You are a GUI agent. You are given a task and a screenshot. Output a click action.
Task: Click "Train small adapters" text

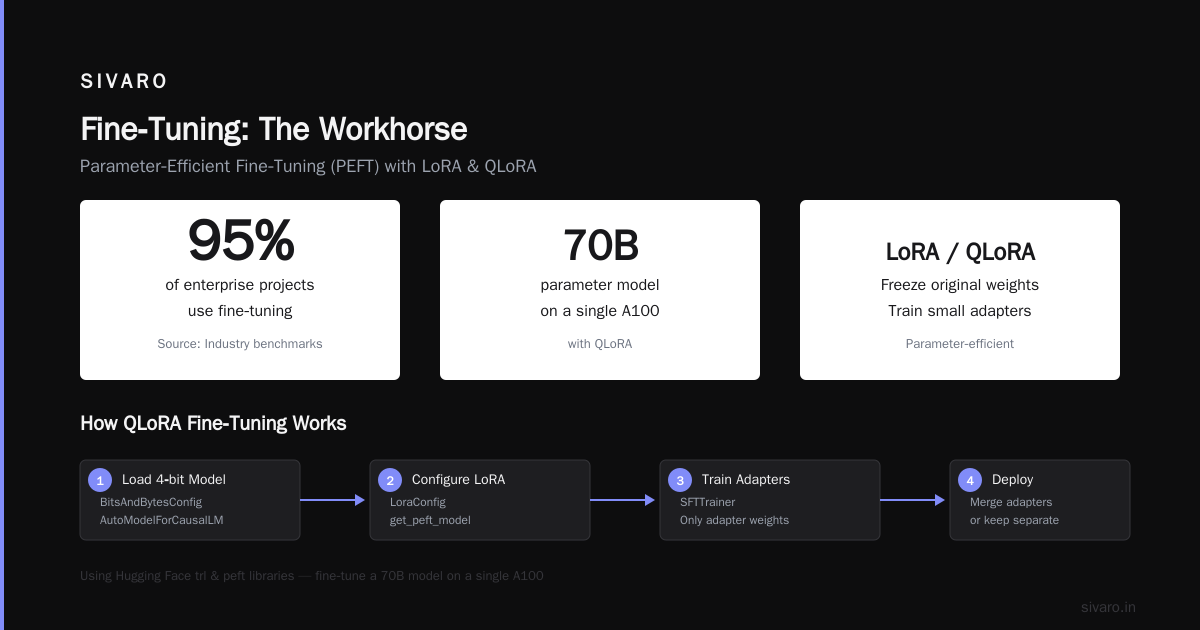(x=960, y=311)
